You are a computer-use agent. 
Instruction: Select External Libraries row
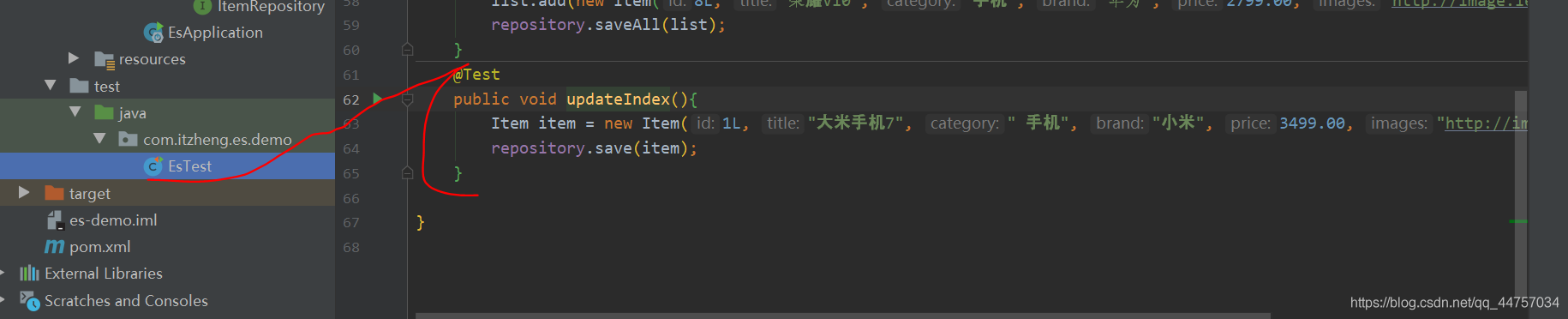click(167, 274)
